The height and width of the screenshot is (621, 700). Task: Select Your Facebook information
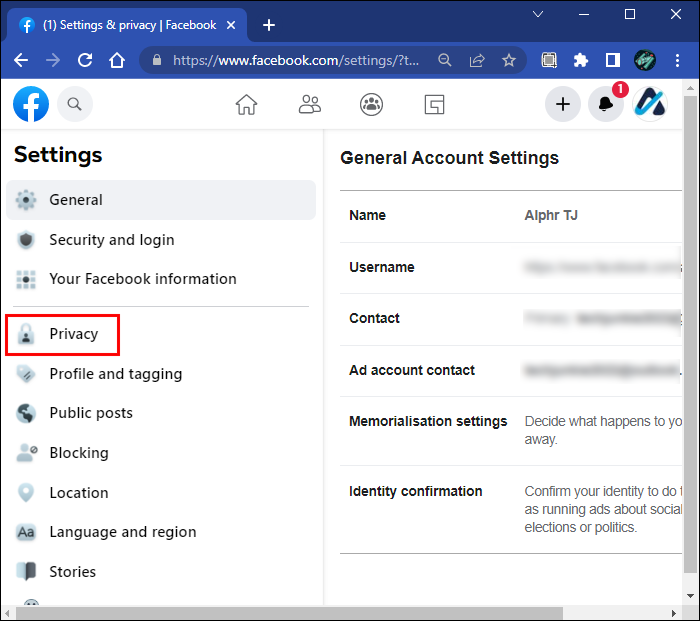(142, 279)
